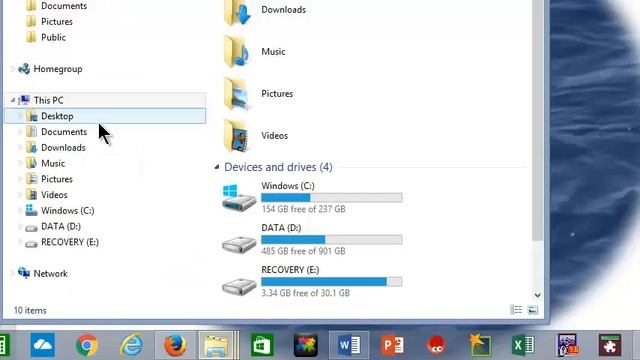Click the File Explorer taskbar icon
The image size is (640, 360).
pos(217,345)
